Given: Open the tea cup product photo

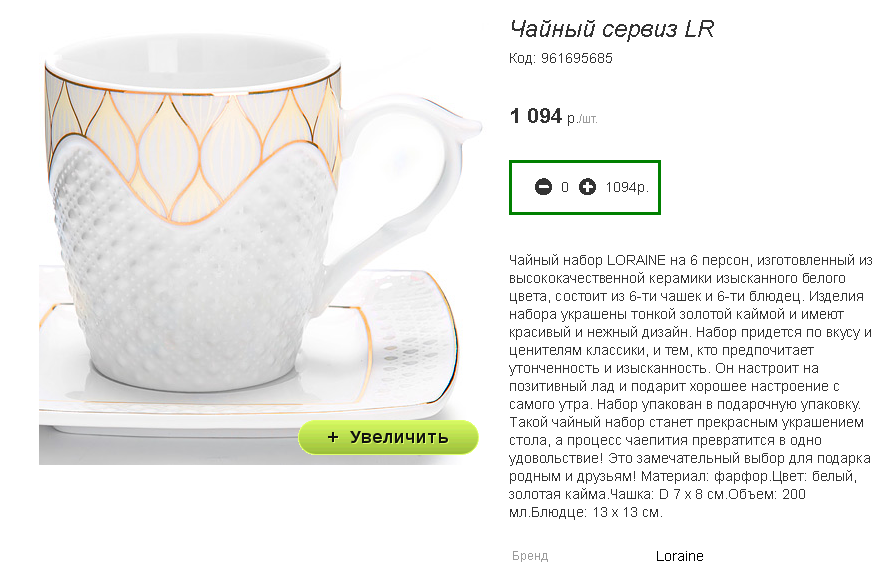Looking at the screenshot, I should [260, 248].
